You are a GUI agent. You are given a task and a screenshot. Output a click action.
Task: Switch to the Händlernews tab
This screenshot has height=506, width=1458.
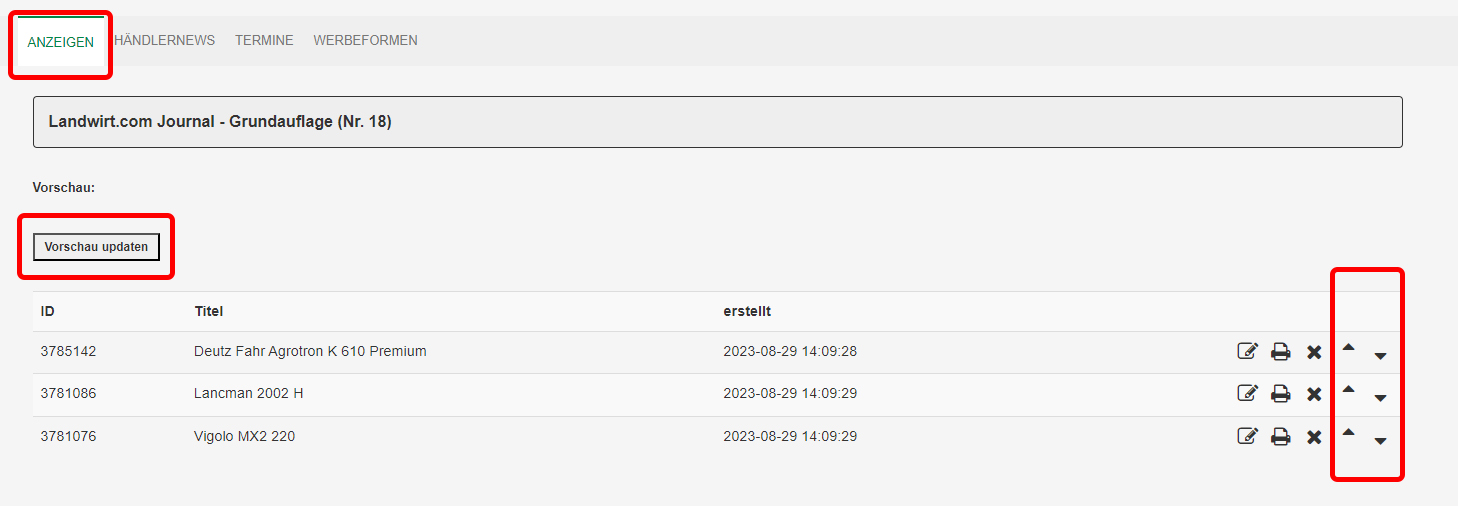point(164,41)
